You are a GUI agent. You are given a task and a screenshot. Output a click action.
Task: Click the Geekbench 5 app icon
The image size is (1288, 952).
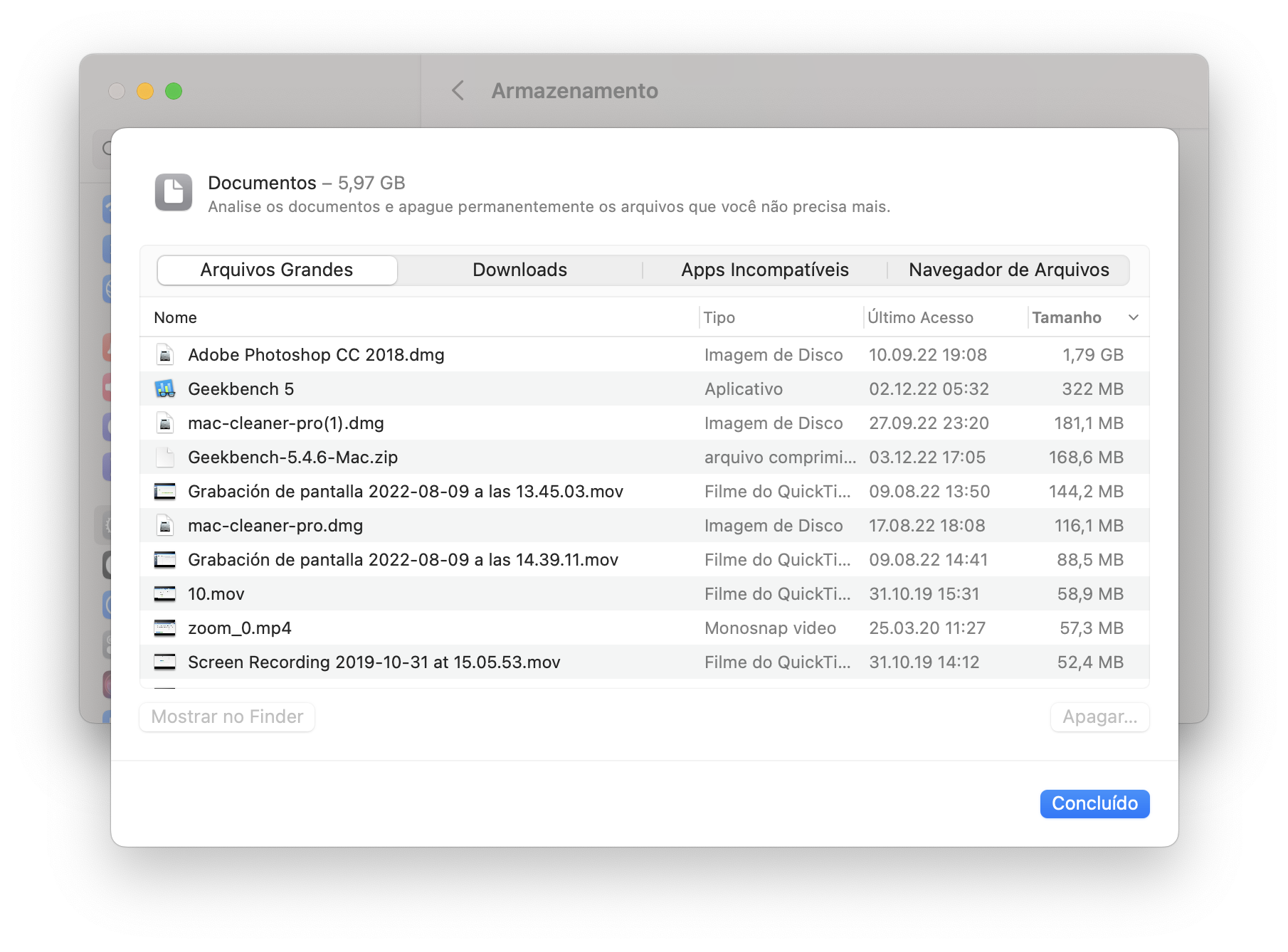165,388
